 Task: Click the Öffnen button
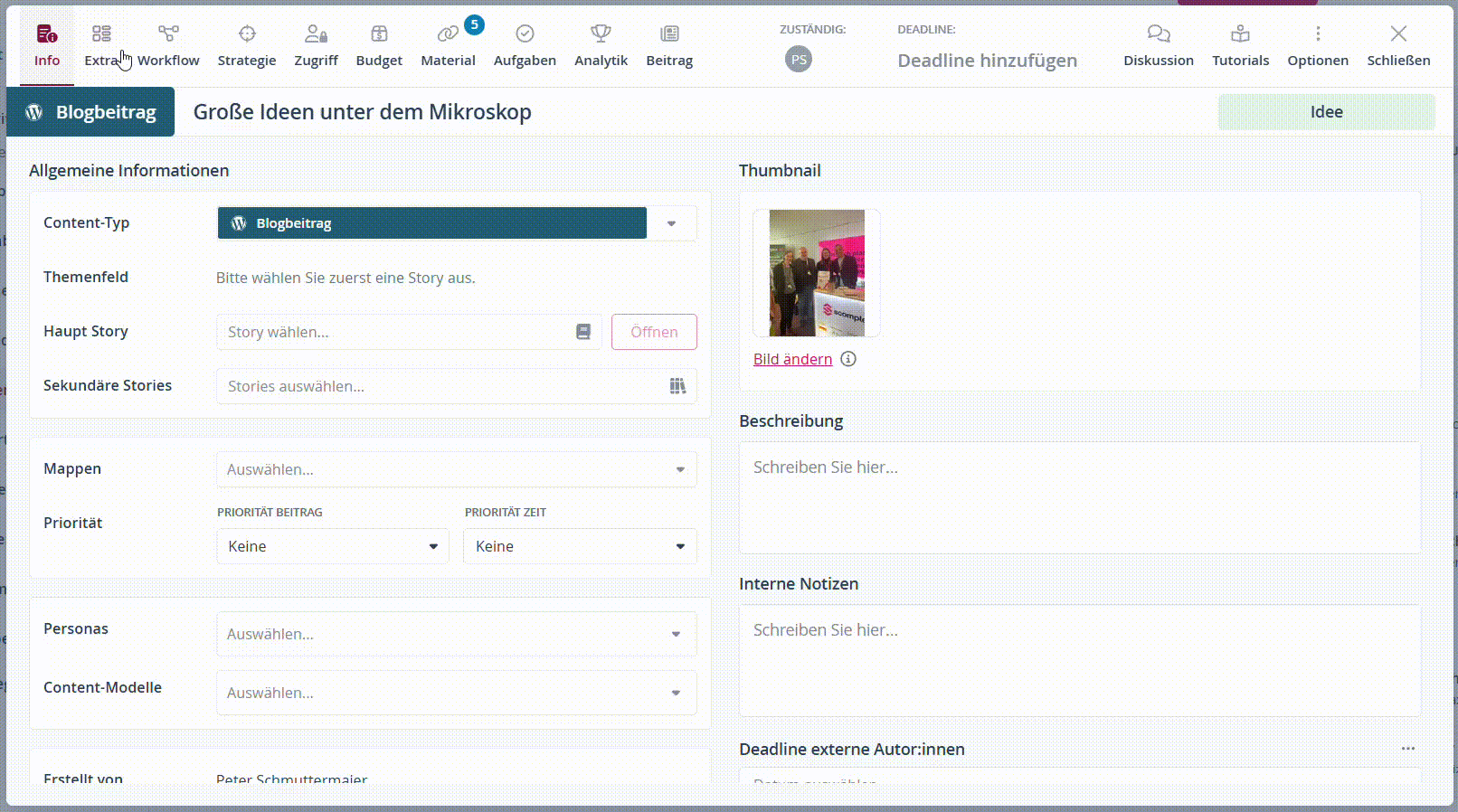[x=654, y=332]
